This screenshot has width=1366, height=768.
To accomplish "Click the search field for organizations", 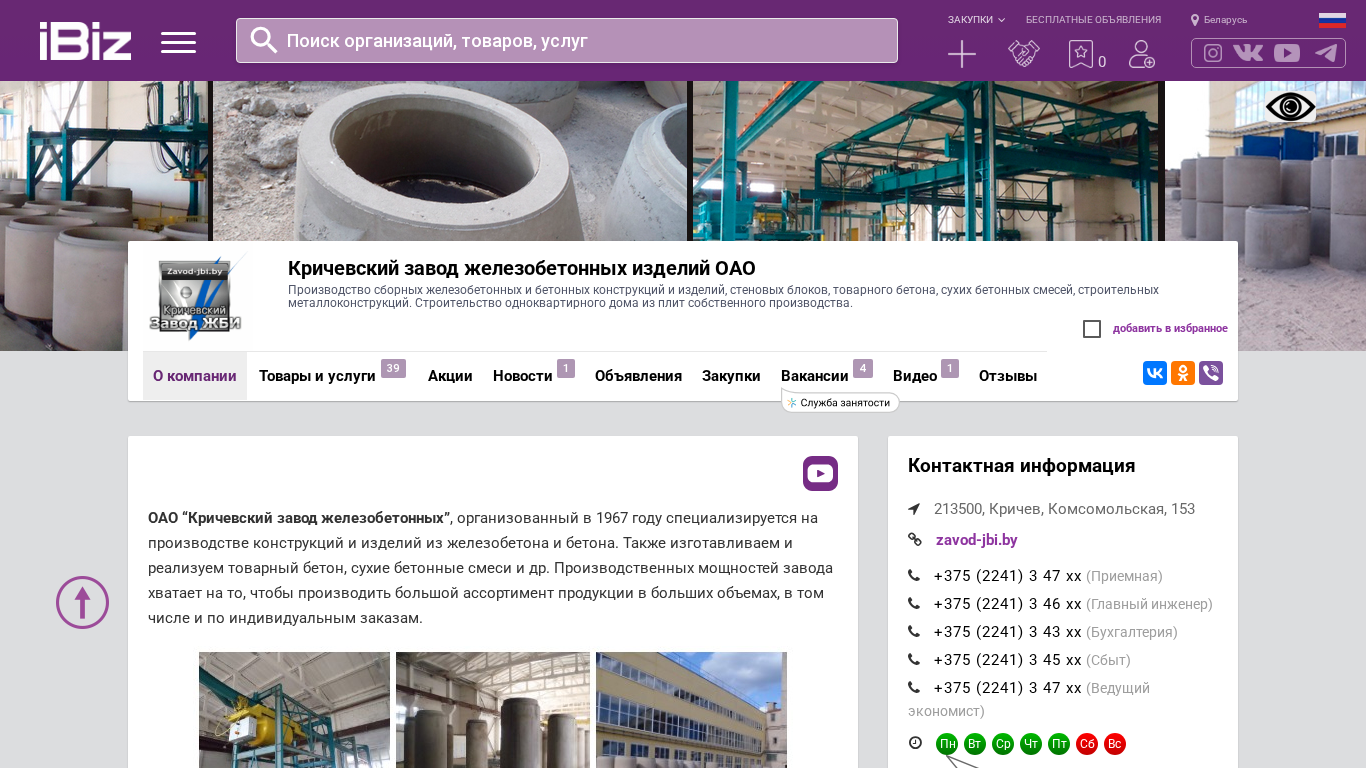I will [x=567, y=40].
